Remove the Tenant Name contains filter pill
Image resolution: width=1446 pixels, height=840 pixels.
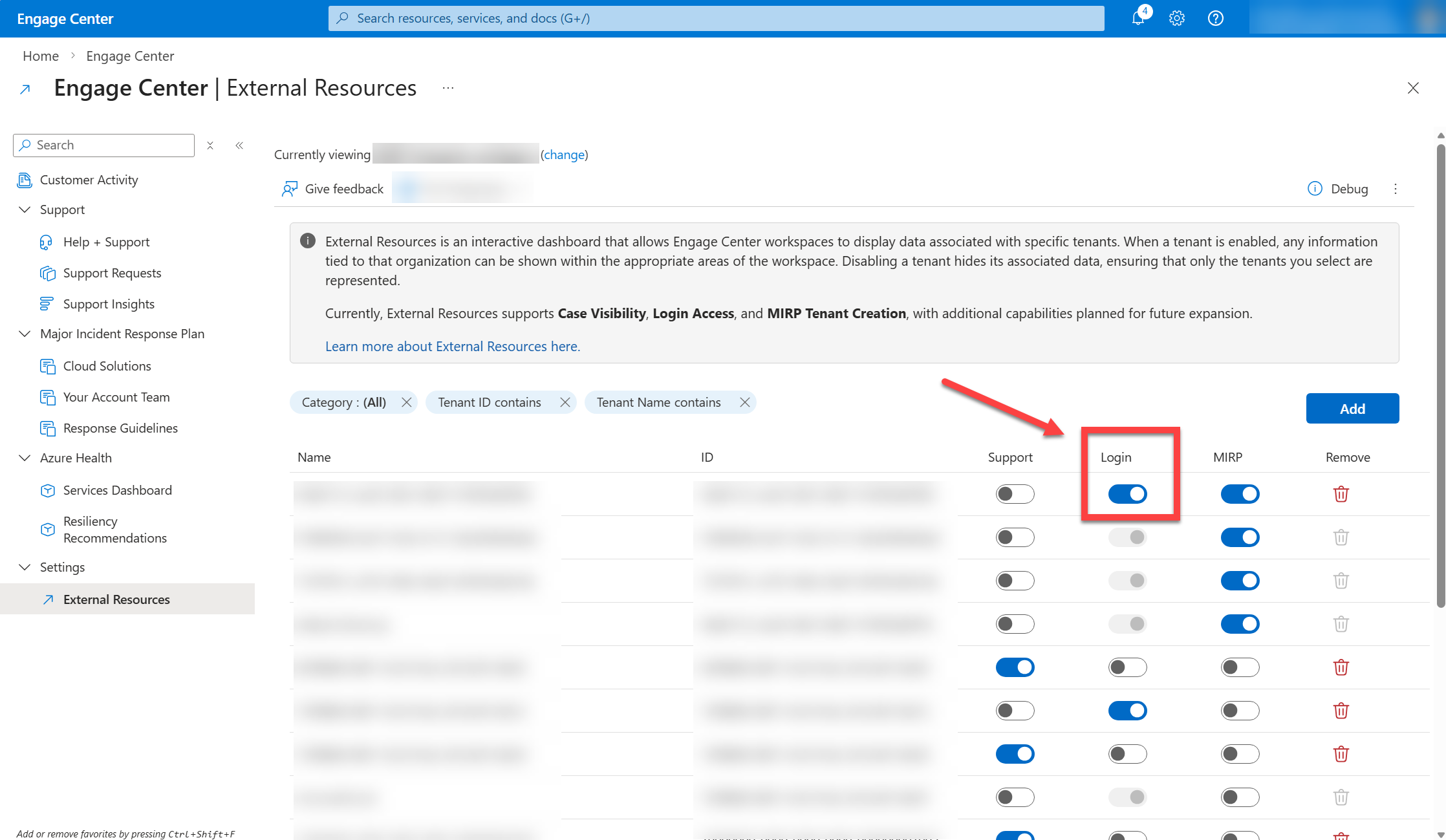(x=745, y=402)
